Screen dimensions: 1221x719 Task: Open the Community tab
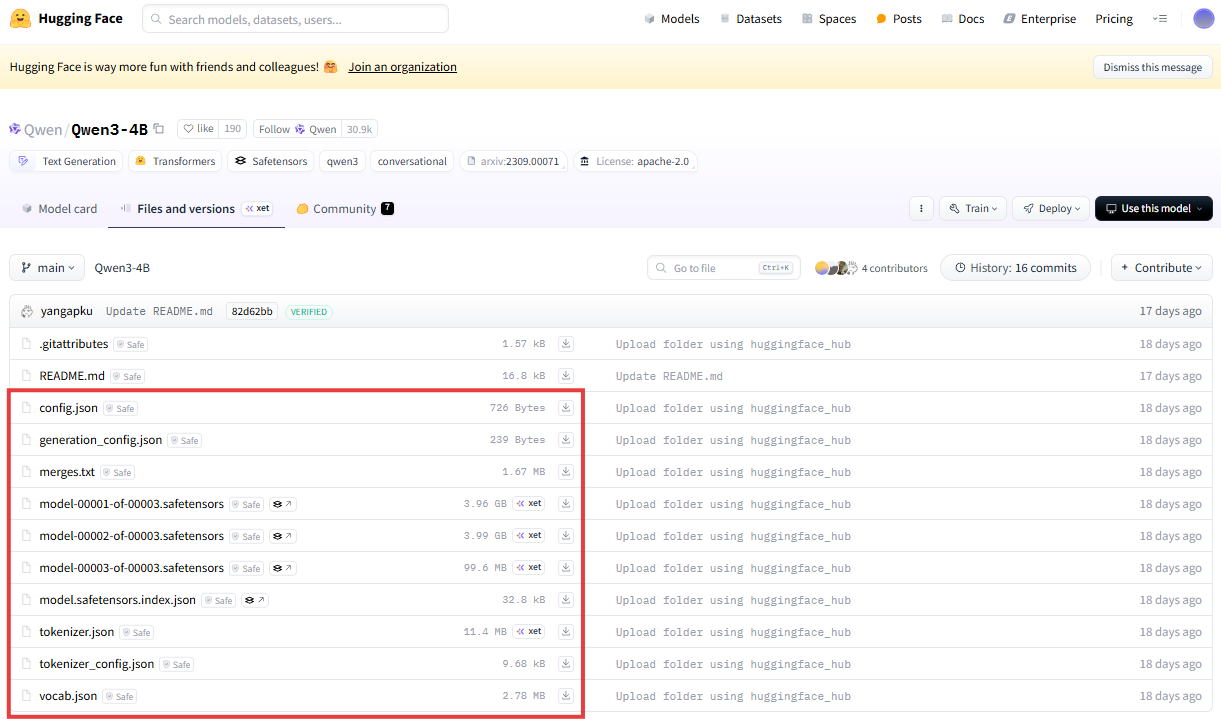pyautogui.click(x=344, y=209)
